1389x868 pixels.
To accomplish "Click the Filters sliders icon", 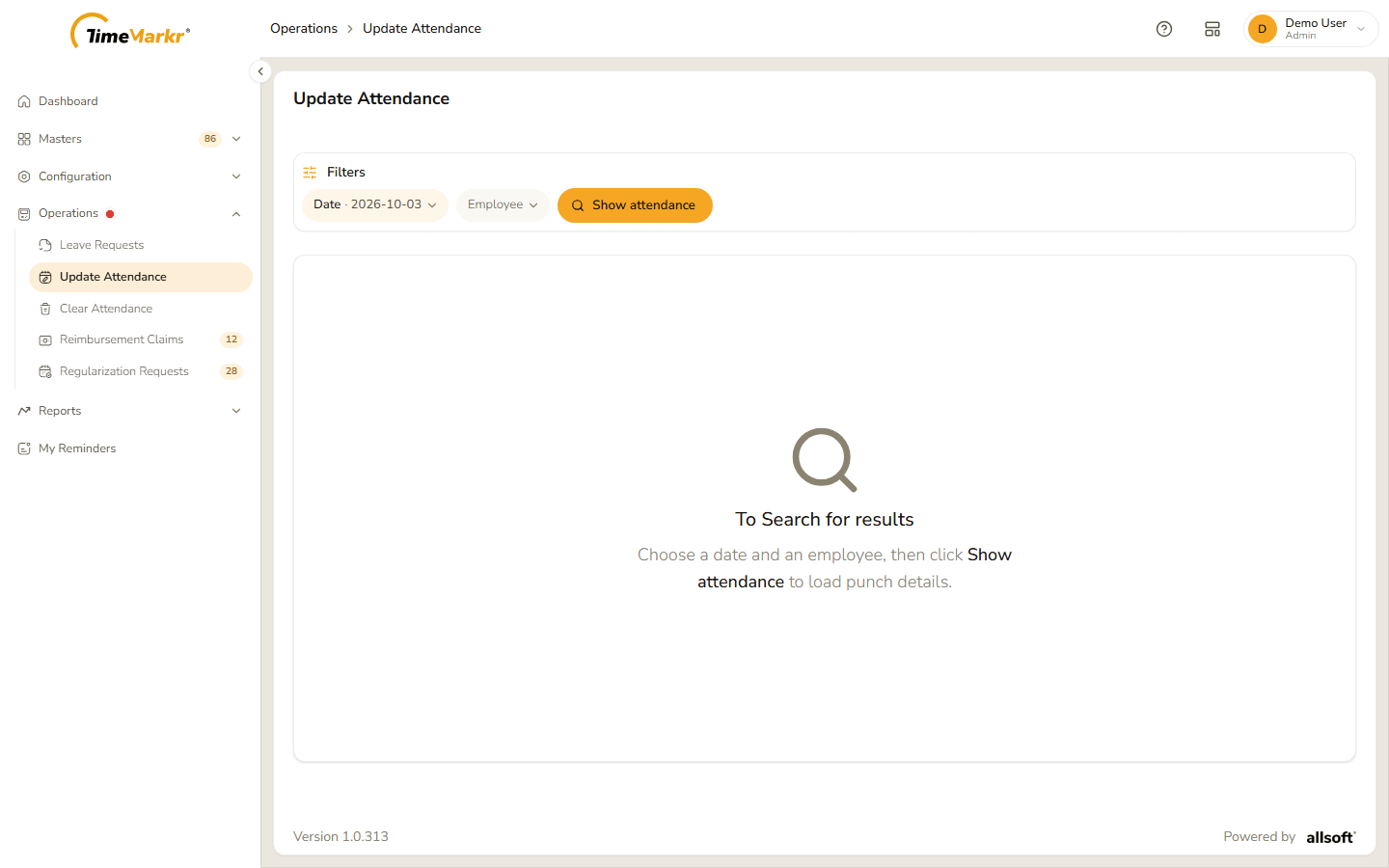I will (x=310, y=173).
